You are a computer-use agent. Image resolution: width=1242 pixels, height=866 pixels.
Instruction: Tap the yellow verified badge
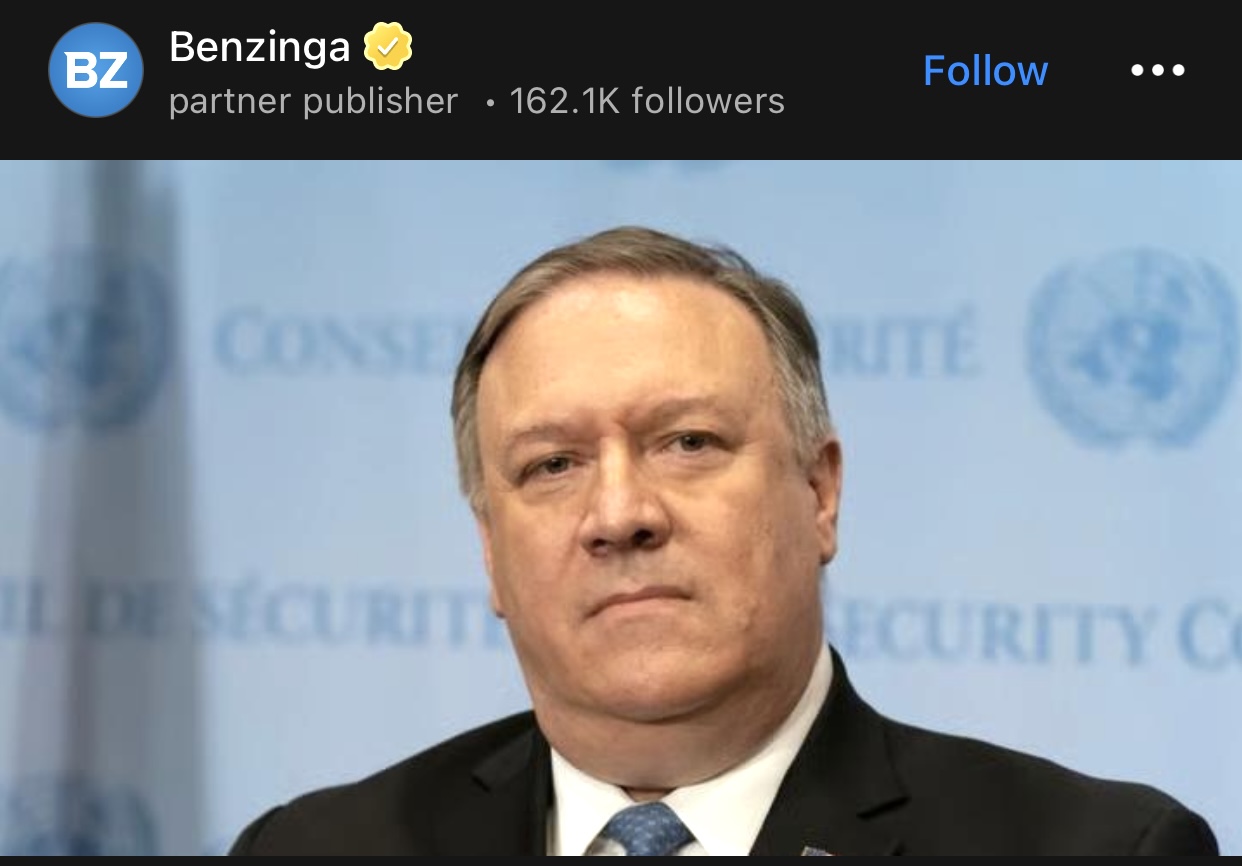[x=388, y=47]
